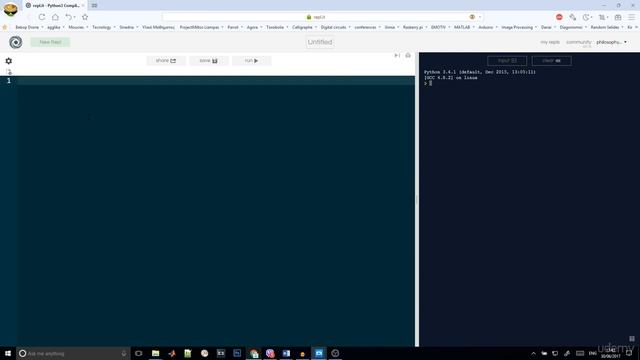This screenshot has width=640, height=360.
Task: Open the history clock icon dropdown
Action: (586, 17)
